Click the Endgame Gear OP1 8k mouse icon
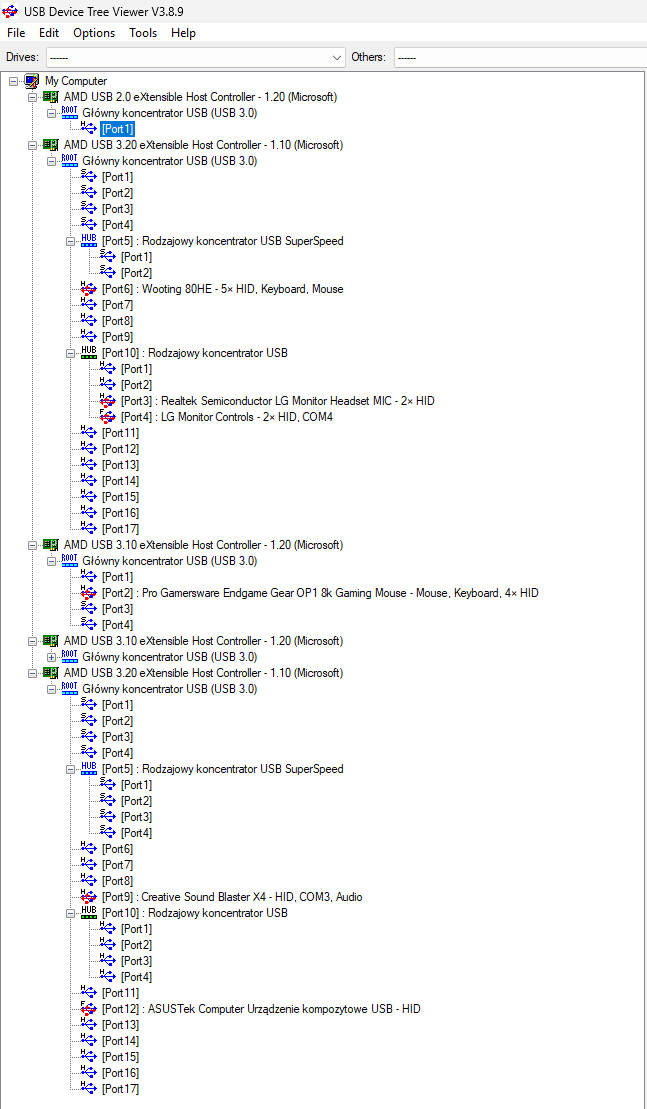 click(89, 593)
